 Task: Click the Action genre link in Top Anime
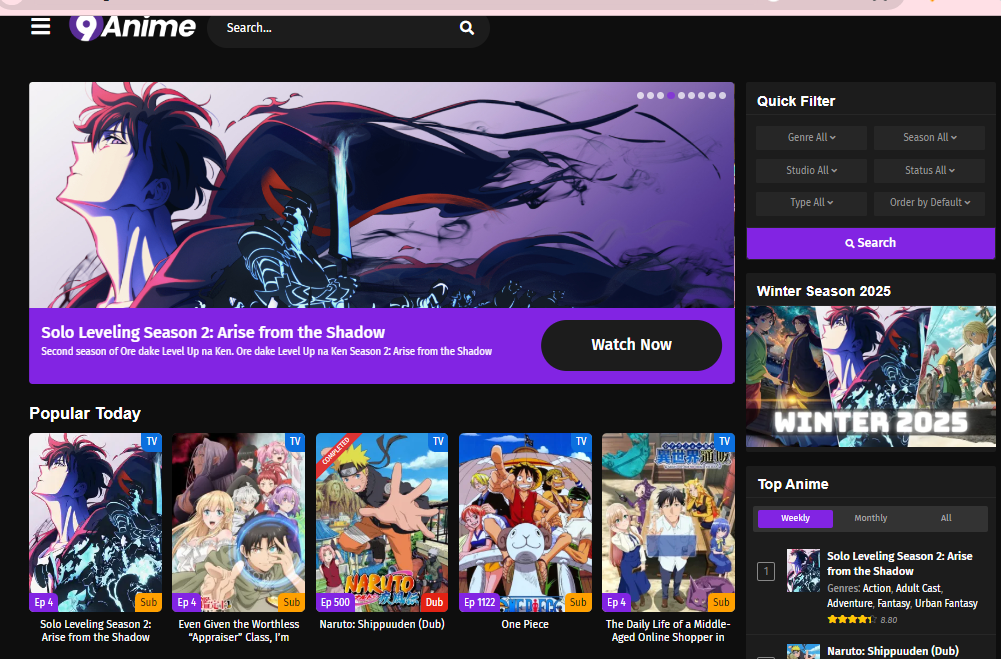click(x=877, y=589)
